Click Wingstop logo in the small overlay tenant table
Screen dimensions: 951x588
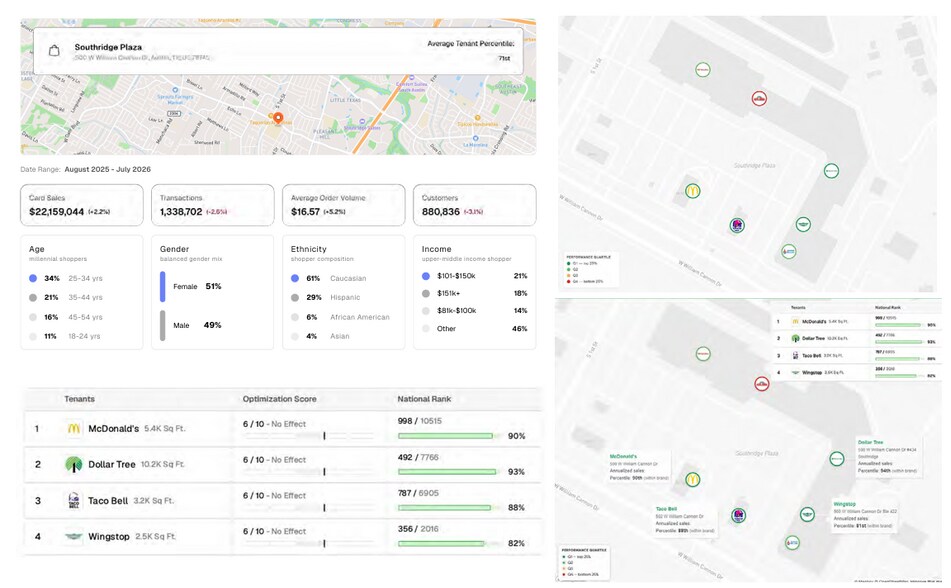795,373
